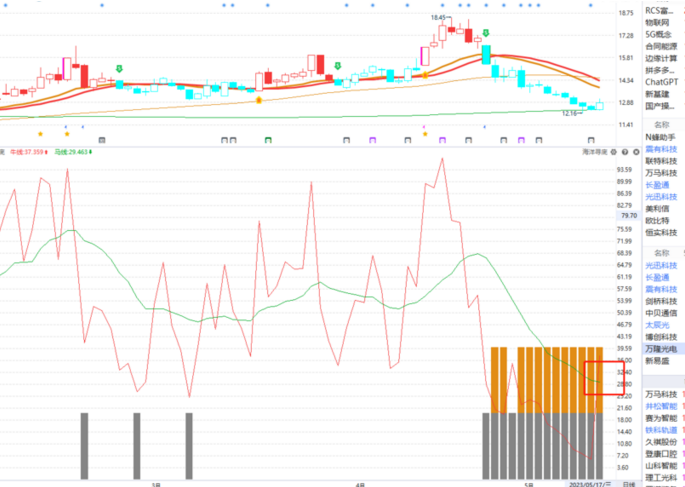This screenshot has width=685, height=487.
Task: Click the 马线:29.463 indicator label
Action: (x=73, y=152)
